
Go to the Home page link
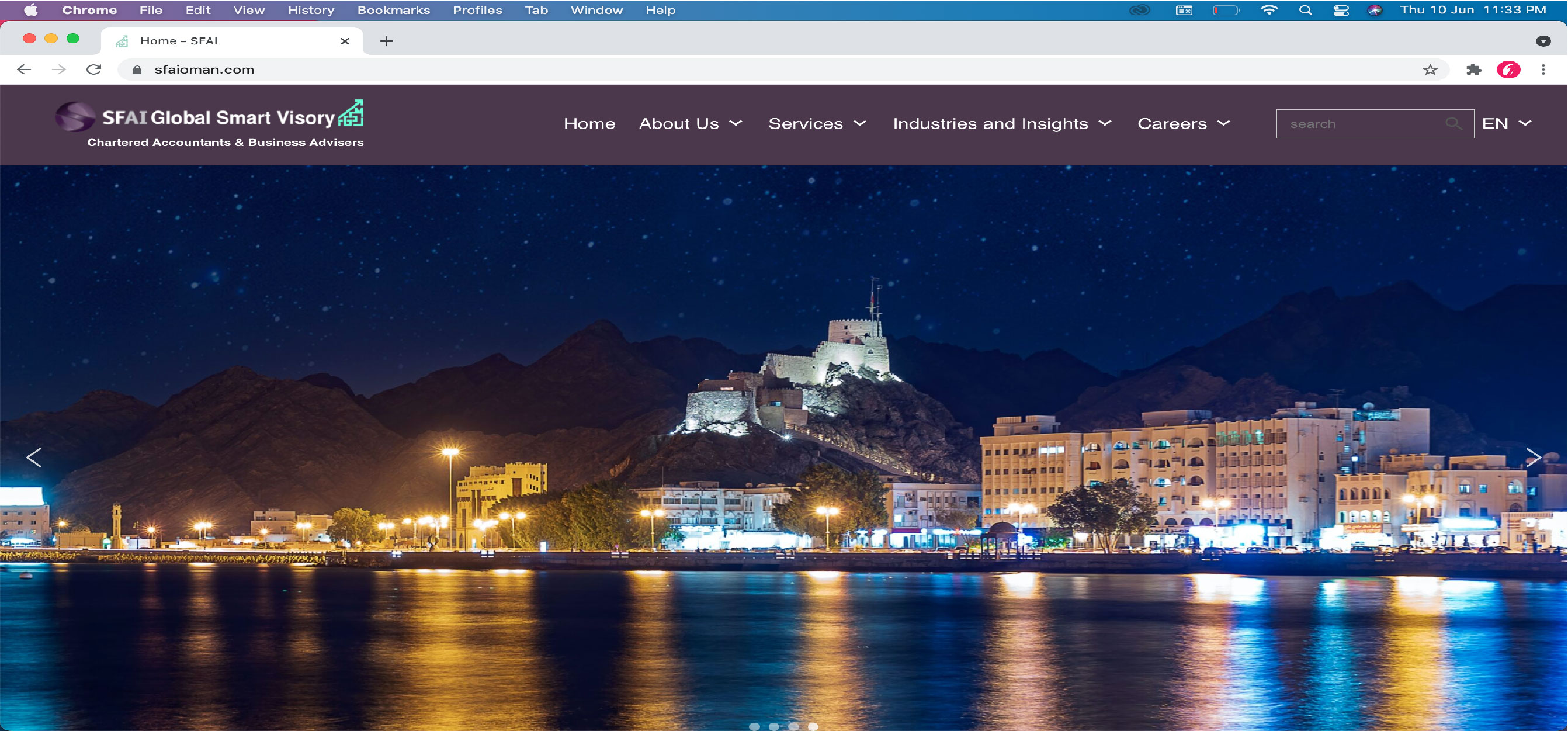click(x=589, y=123)
